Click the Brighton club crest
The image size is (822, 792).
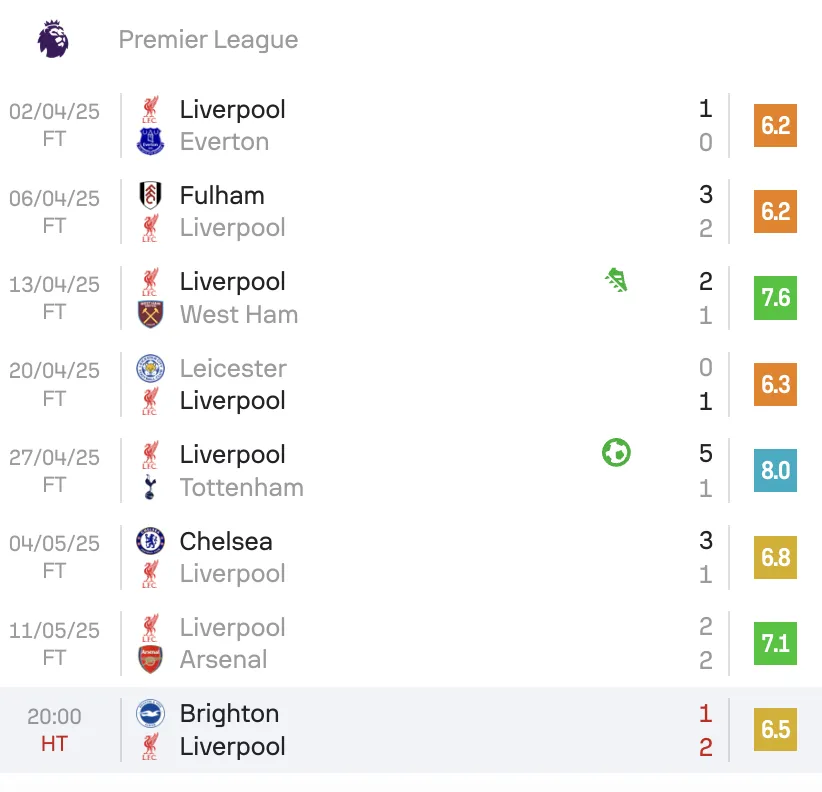point(150,713)
